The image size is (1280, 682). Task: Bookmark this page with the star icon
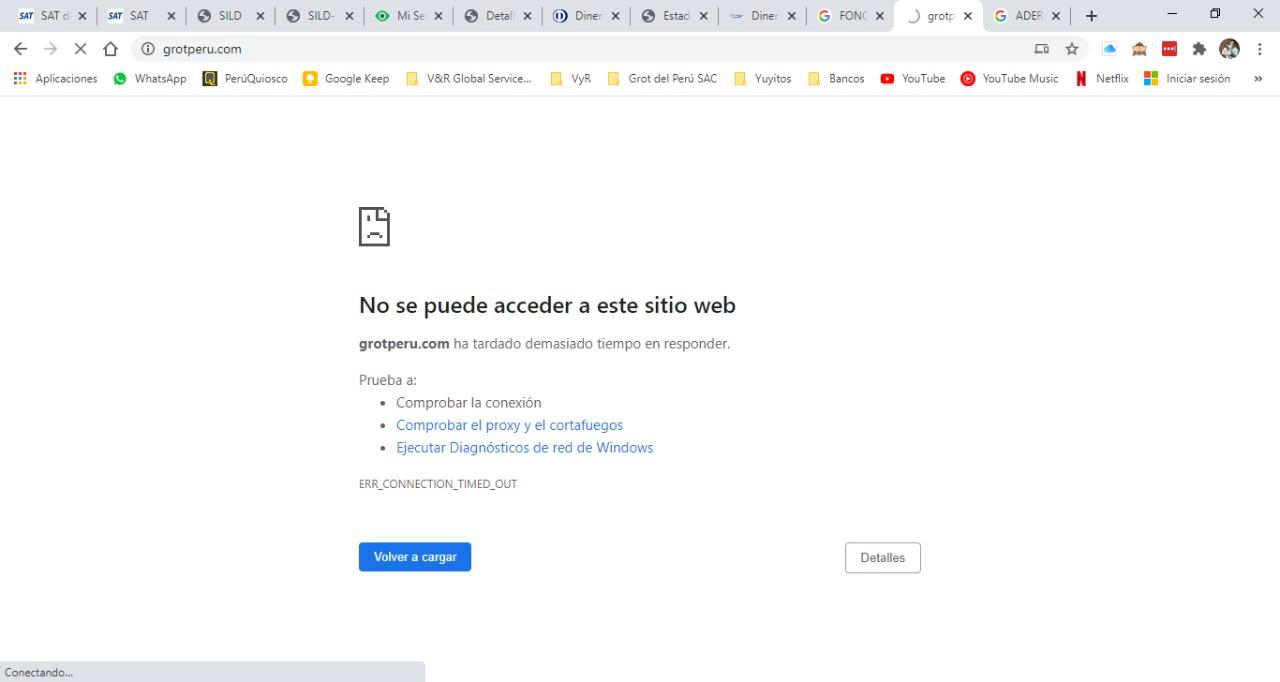point(1072,49)
